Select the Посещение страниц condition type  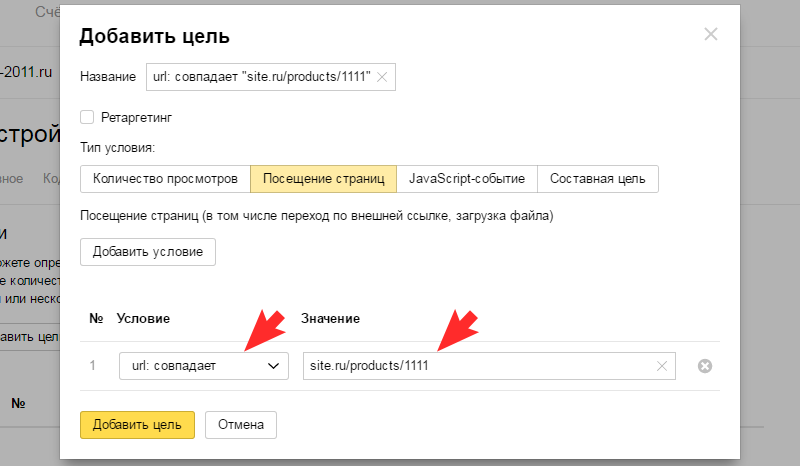(323, 179)
